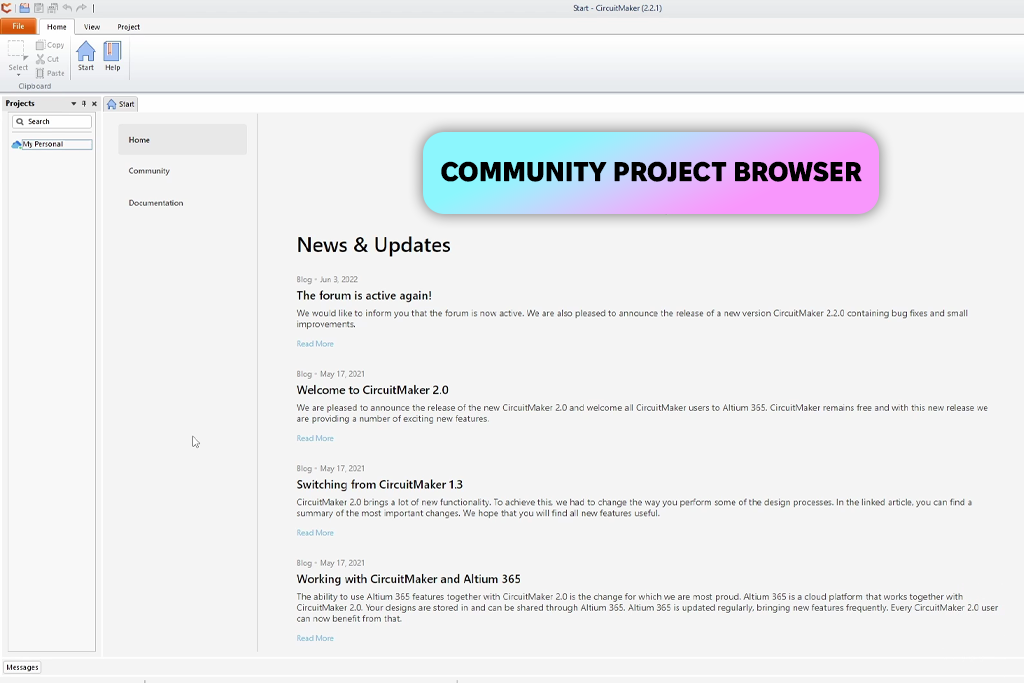Open the Messages panel button
The width and height of the screenshot is (1024, 683).
[22, 667]
